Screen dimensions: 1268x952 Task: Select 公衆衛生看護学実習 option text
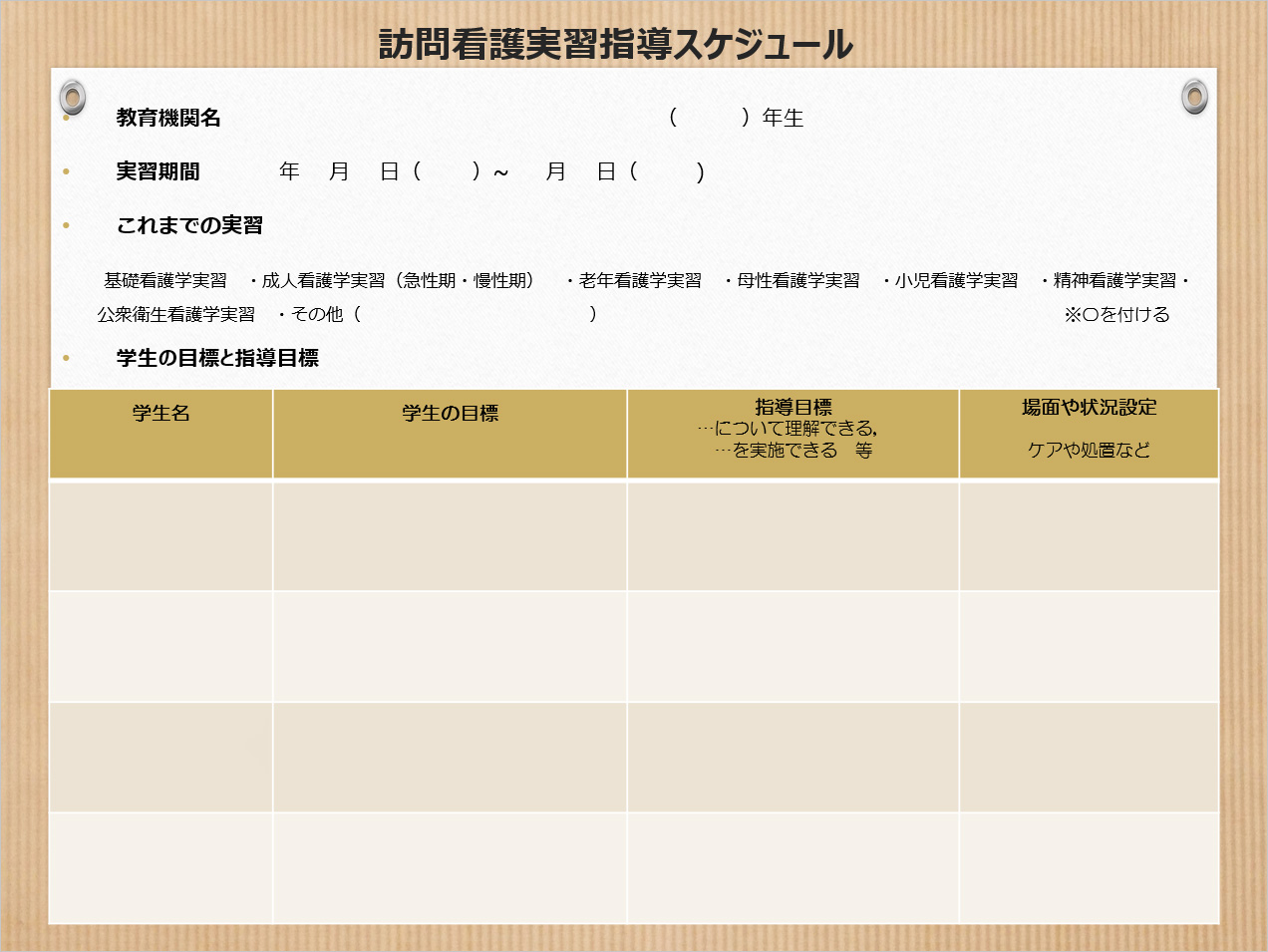[x=176, y=314]
